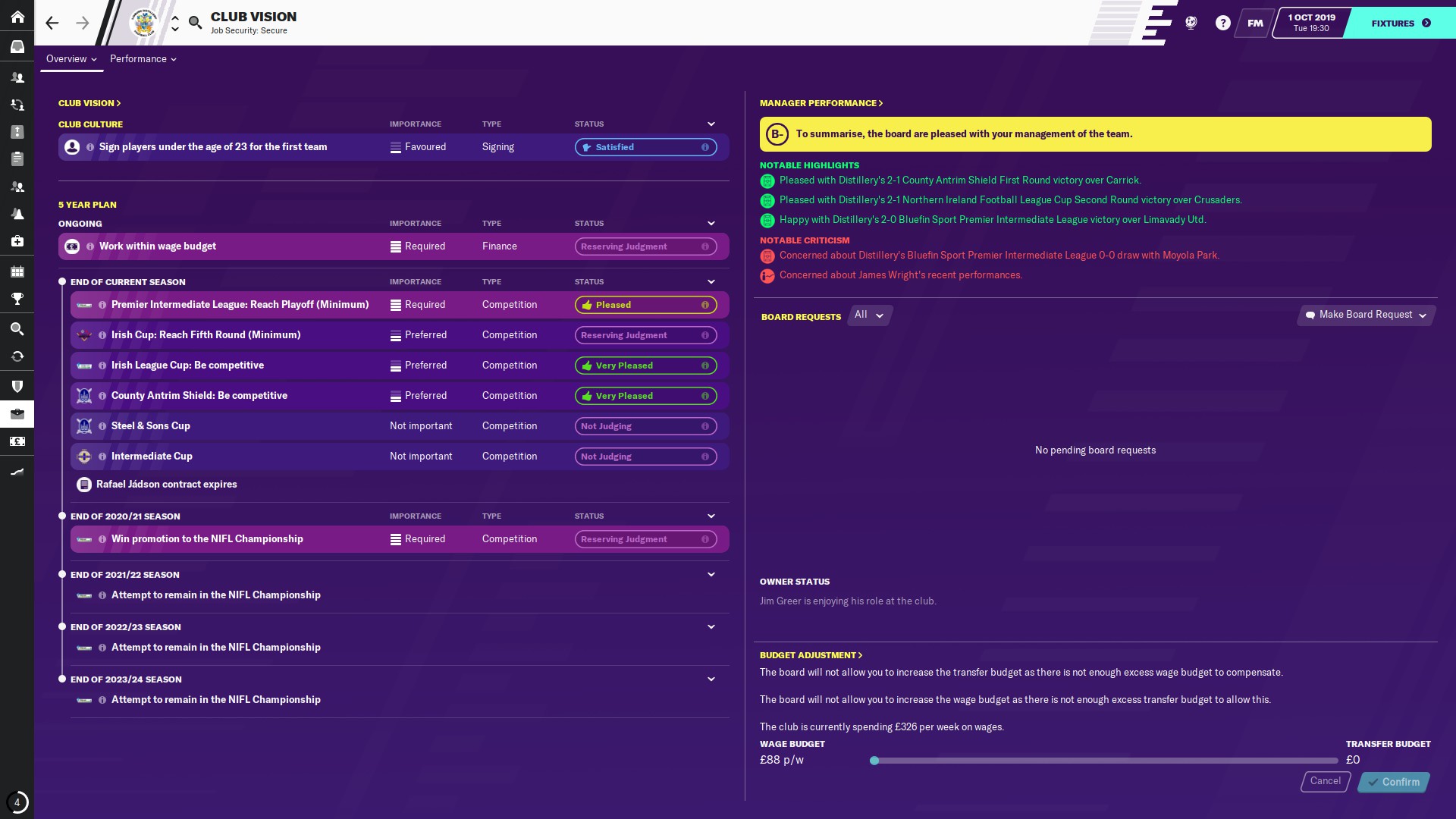Open the Medical Centre kit icon
The width and height of the screenshot is (1456, 819).
[17, 241]
